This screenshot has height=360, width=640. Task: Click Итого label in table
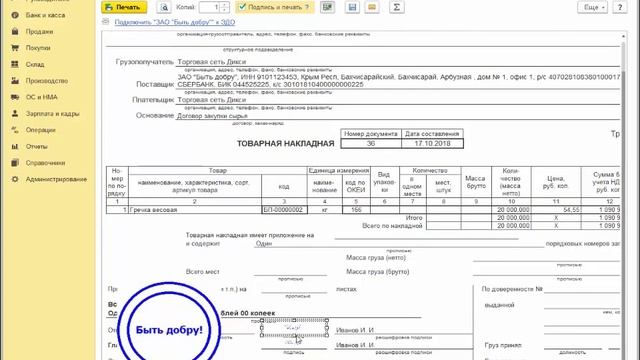(x=414, y=218)
